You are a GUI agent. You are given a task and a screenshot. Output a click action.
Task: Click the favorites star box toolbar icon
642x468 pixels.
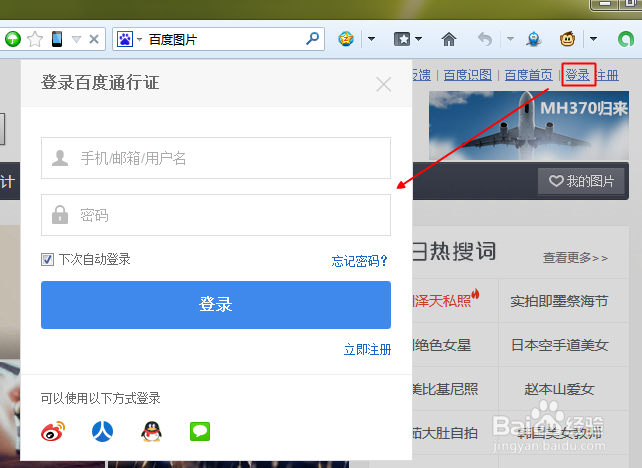coord(402,39)
